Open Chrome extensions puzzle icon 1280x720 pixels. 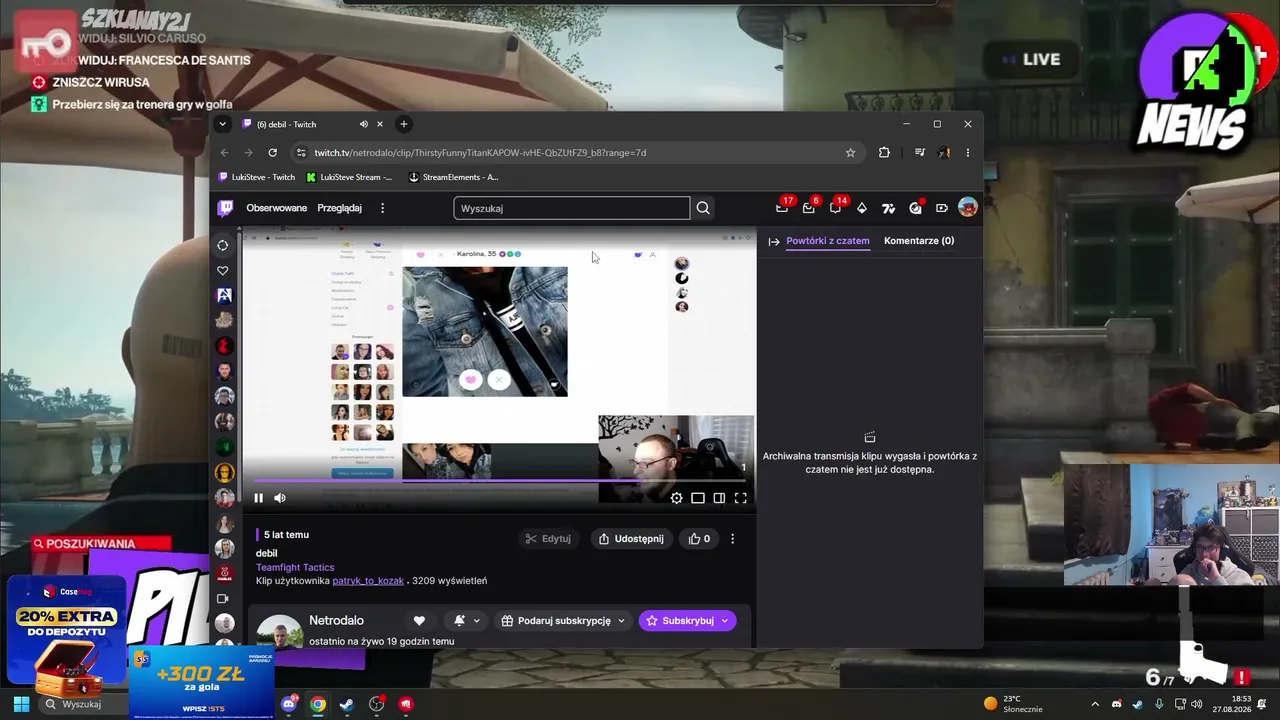884,153
